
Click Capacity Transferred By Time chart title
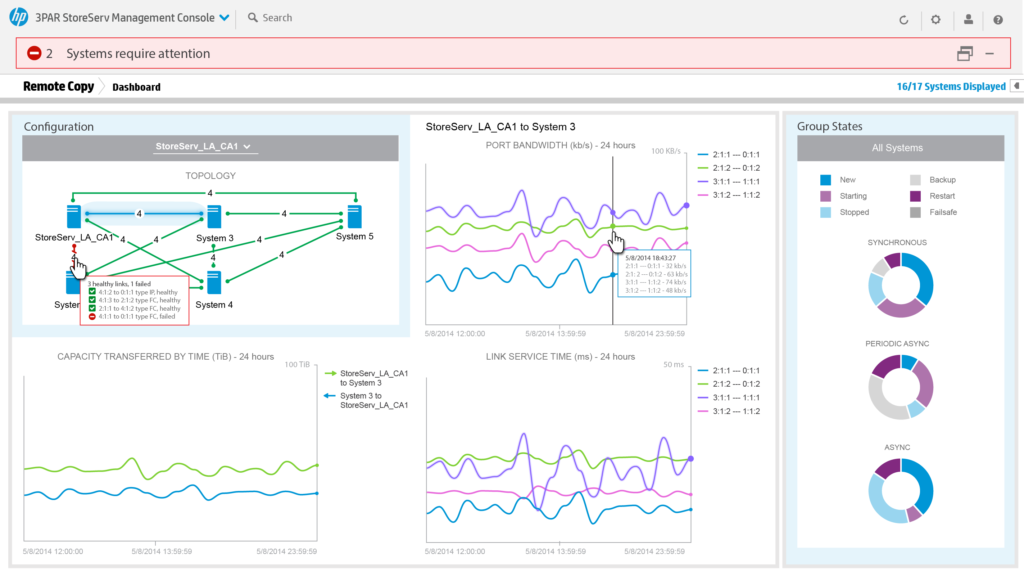(x=165, y=357)
